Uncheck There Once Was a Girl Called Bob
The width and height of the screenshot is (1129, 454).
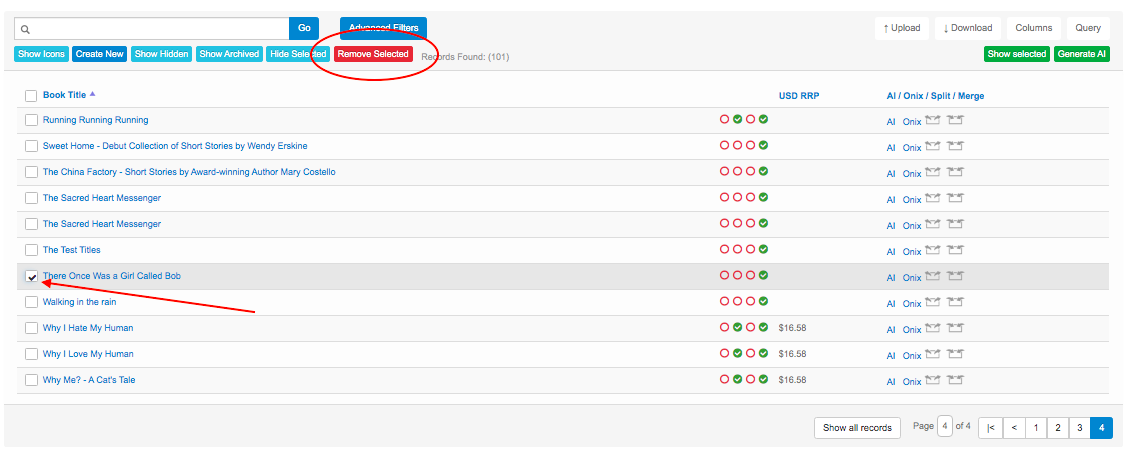click(31, 277)
